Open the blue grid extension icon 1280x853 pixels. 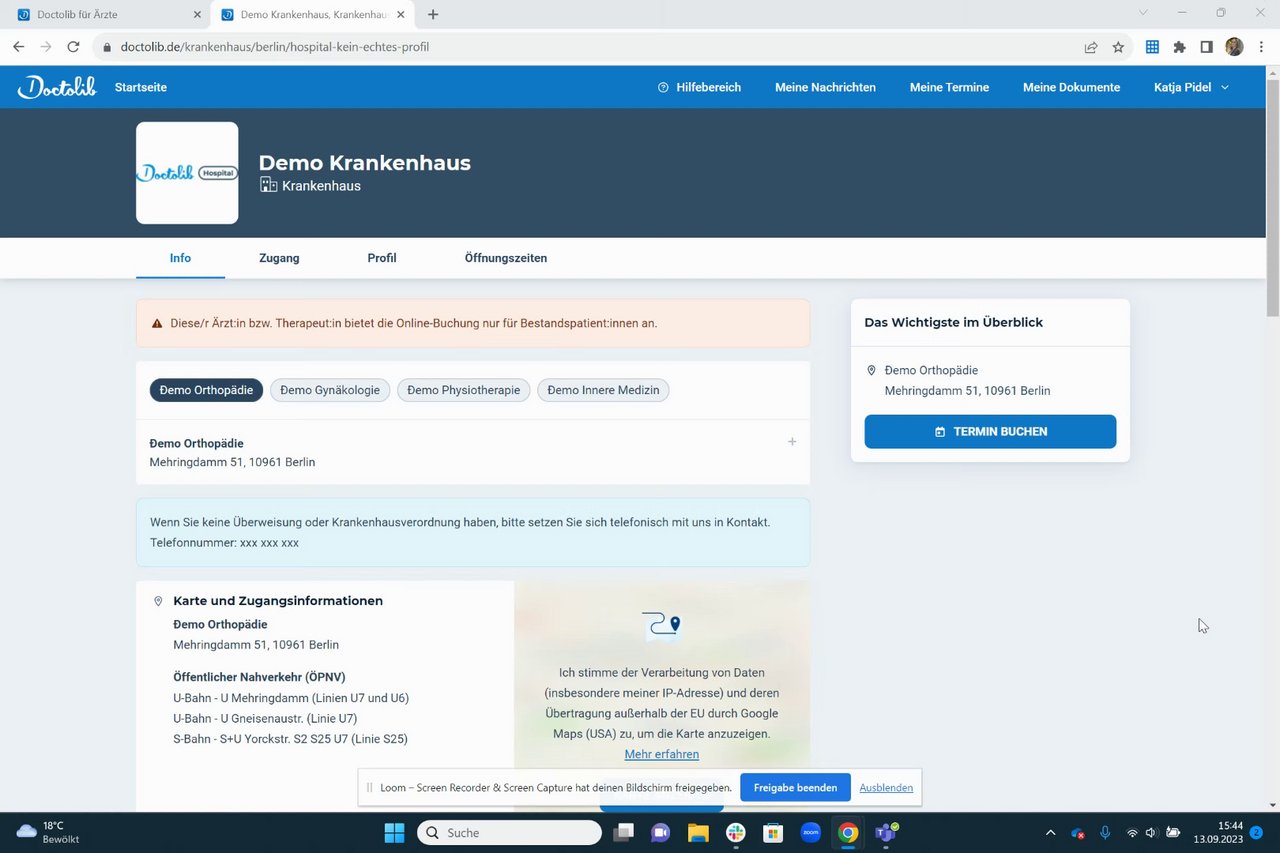tap(1152, 47)
